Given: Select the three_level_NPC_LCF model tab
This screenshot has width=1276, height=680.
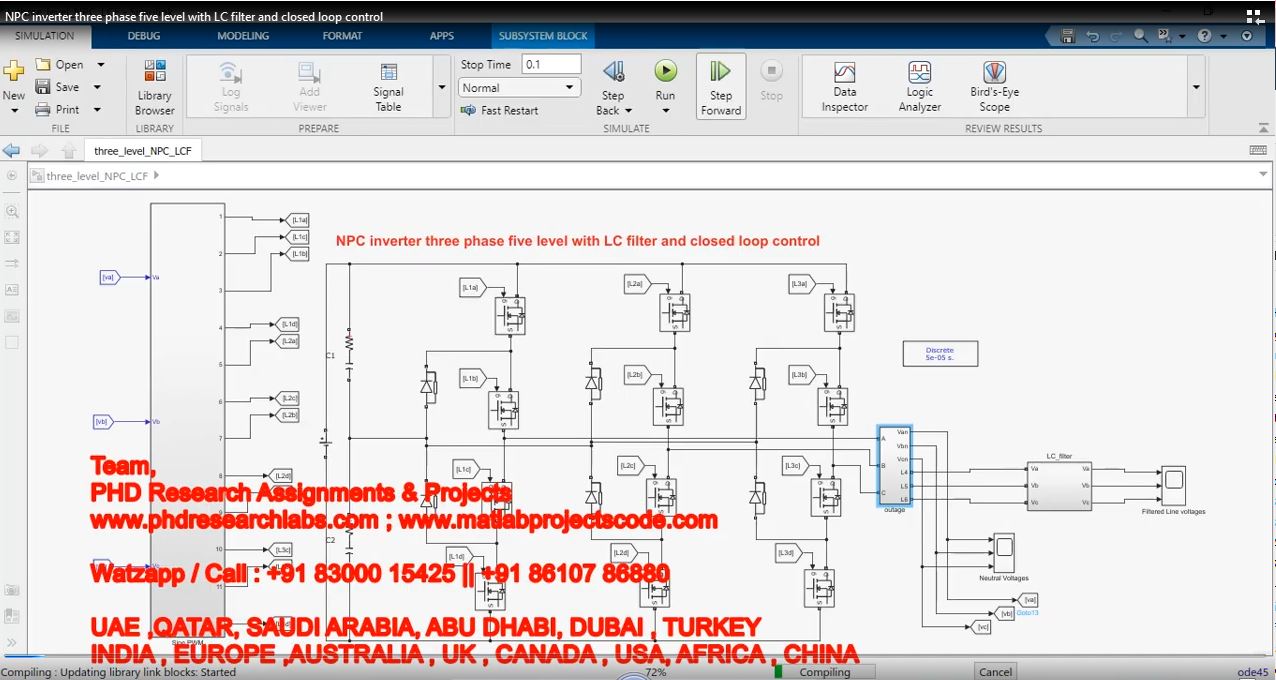Looking at the screenshot, I should coord(142,151).
